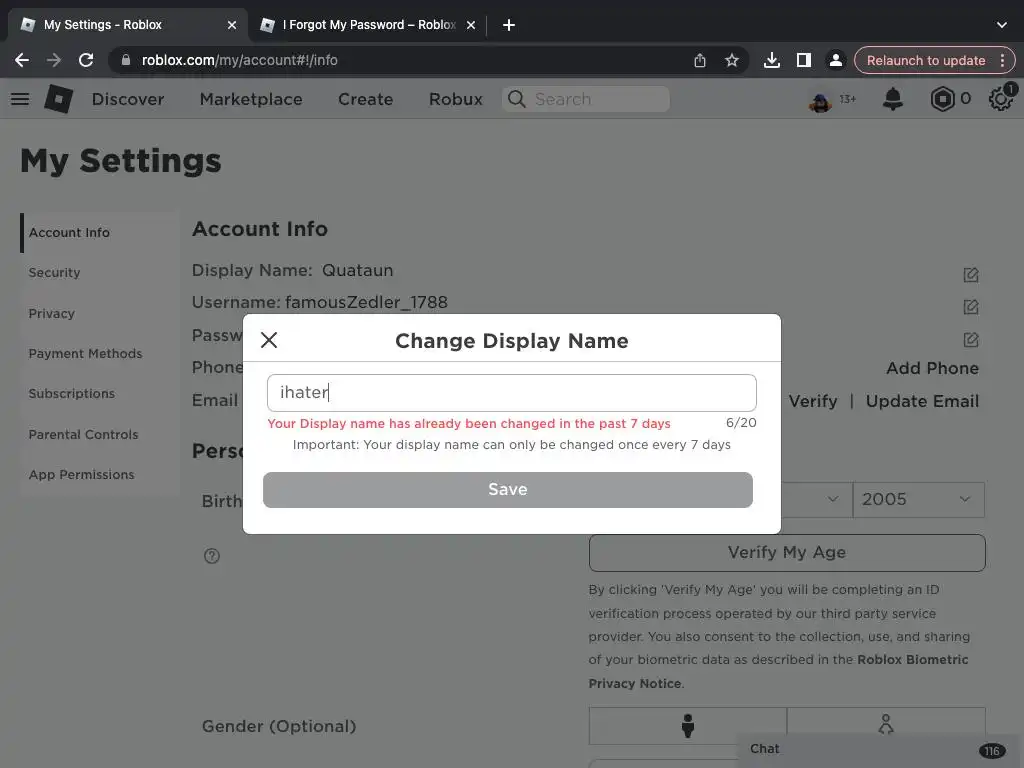The width and height of the screenshot is (1024, 768).
Task: Open the browser downloads icon
Action: (771, 60)
